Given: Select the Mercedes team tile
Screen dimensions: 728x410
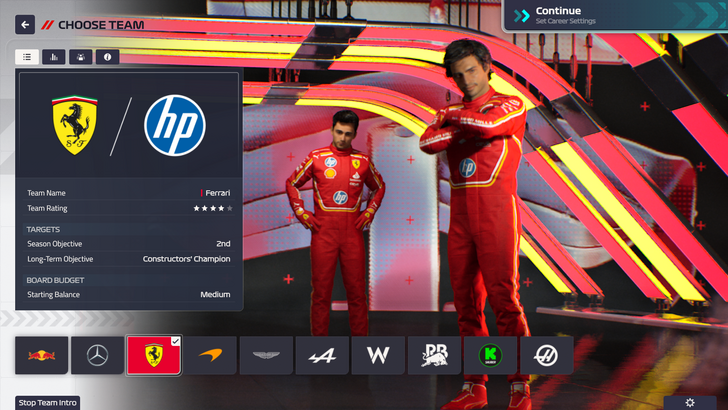Looking at the screenshot, I should 97,355.
